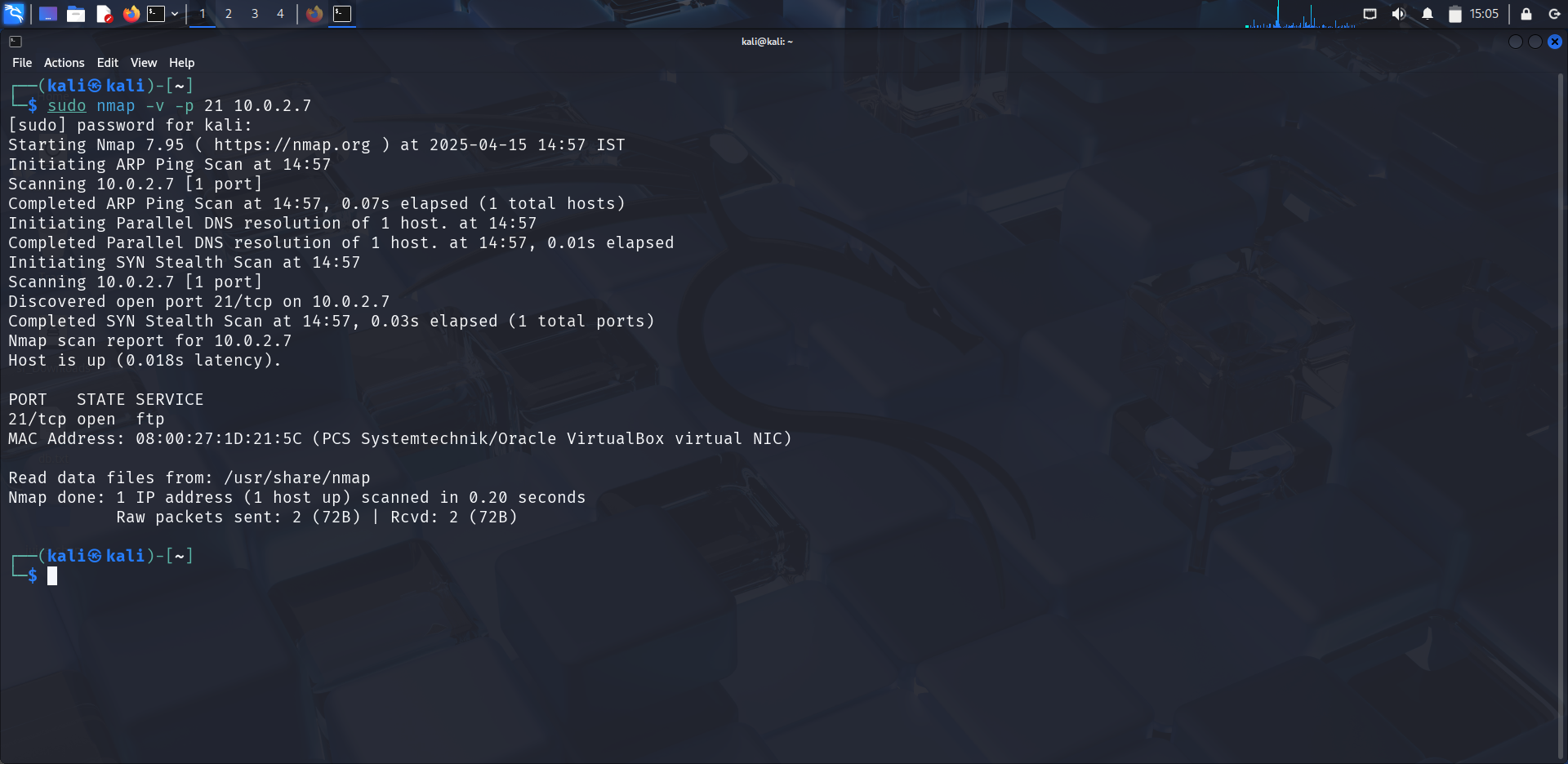Click the terminal window menu icon in titlebar
Screen dimensions: 1568x764
pos(16,42)
